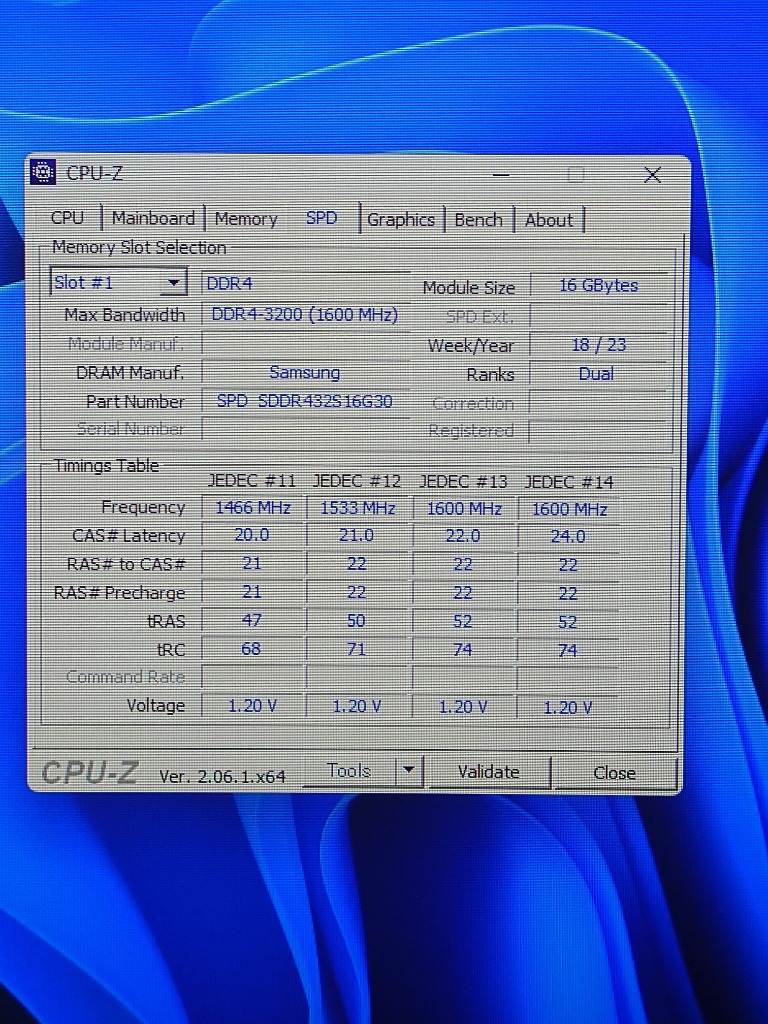This screenshot has height=1024, width=768.
Task: Click the Dual ranks value
Action: pyautogui.click(x=597, y=374)
